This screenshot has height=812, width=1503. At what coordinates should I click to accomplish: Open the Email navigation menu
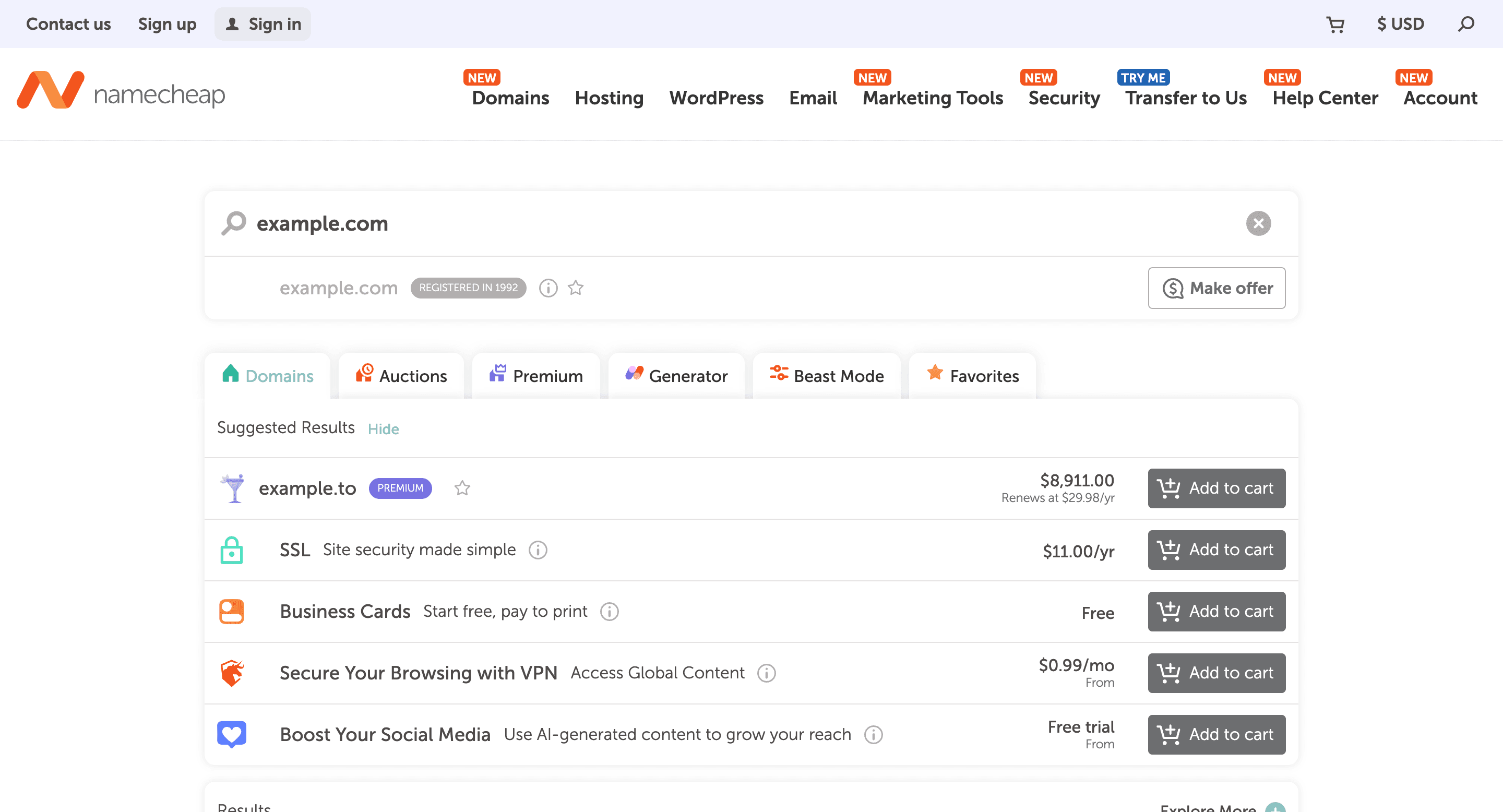click(813, 98)
